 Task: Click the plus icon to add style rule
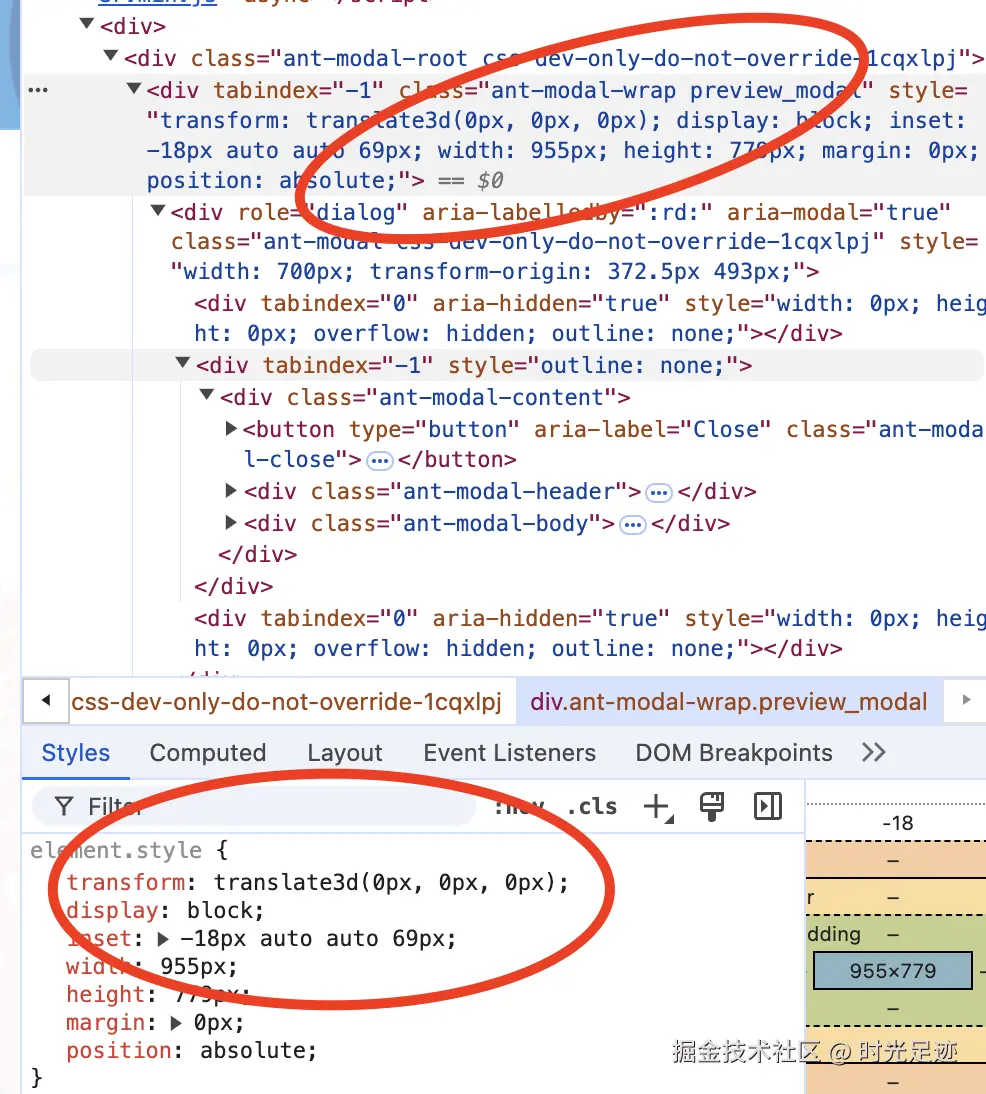coord(656,805)
